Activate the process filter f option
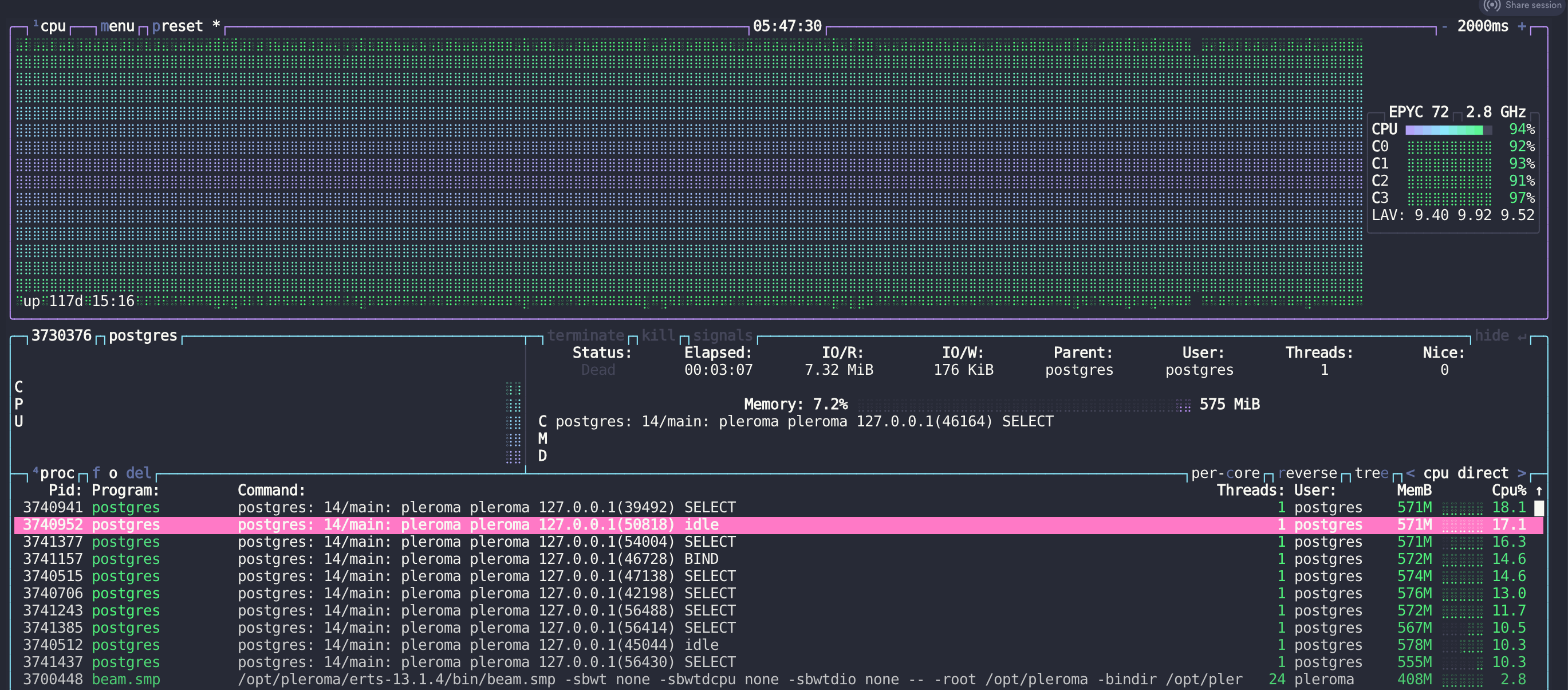1568x690 pixels. tap(96, 473)
